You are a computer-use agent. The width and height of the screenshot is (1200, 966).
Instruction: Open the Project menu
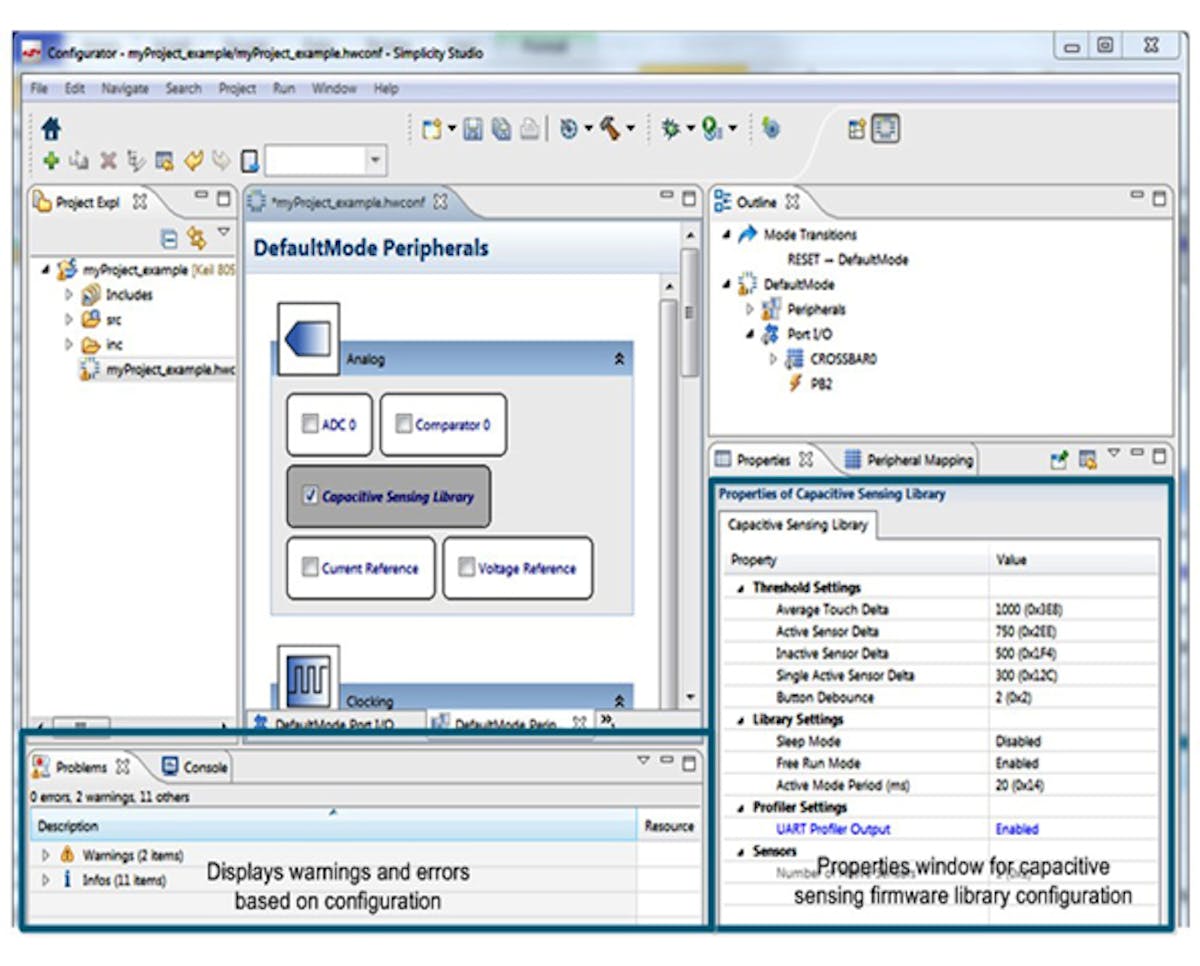tap(237, 88)
